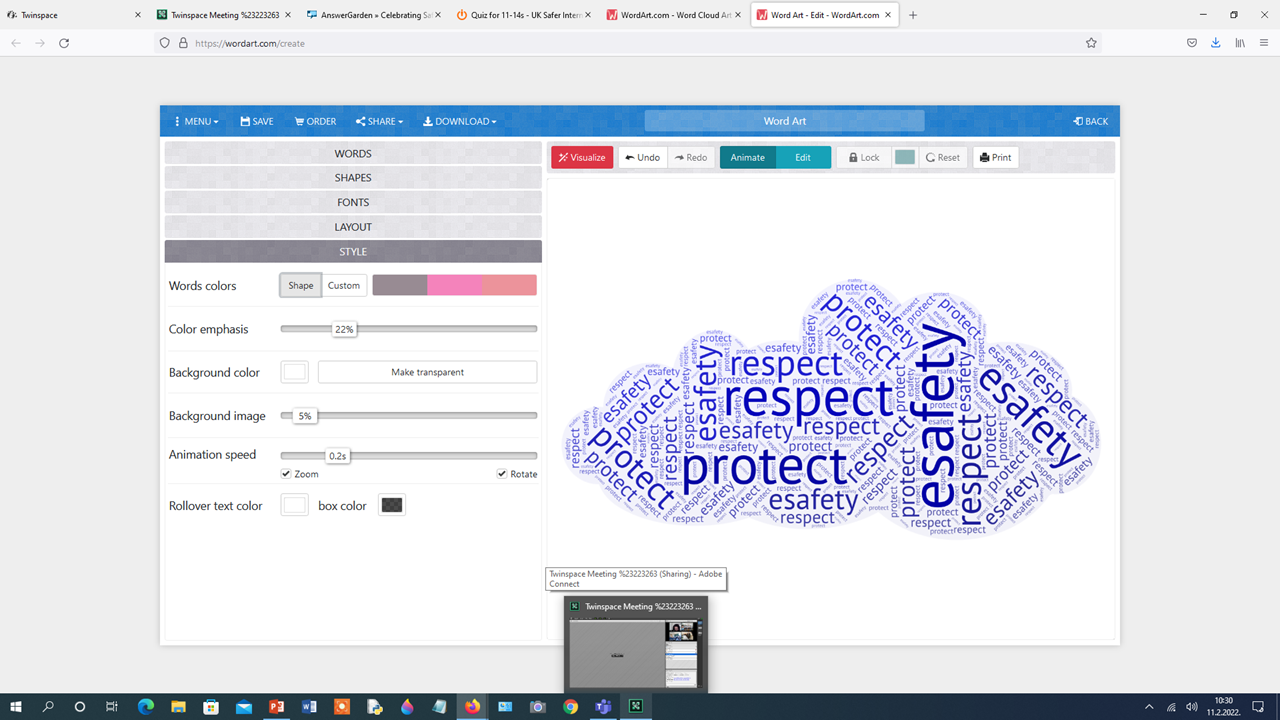Print the word cloud
The width and height of the screenshot is (1280, 720).
point(995,157)
